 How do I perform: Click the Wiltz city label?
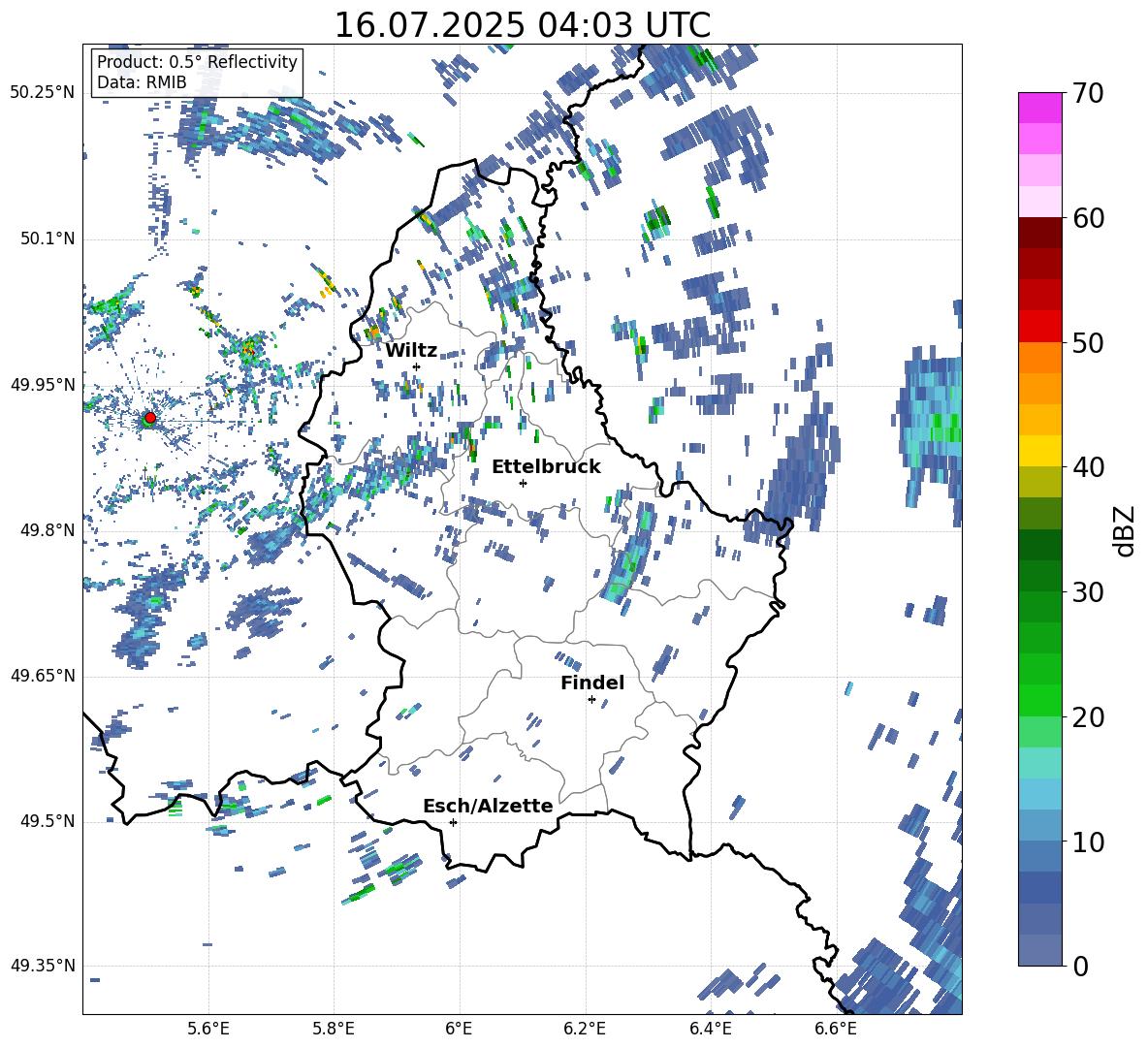[x=411, y=351]
